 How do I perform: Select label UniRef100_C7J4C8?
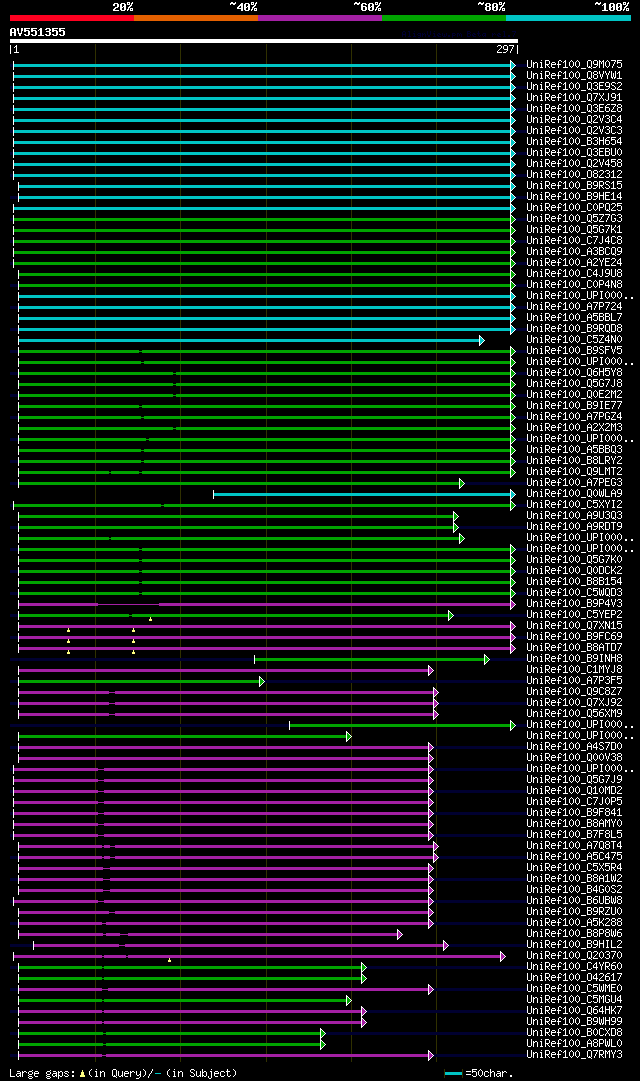(x=574, y=241)
